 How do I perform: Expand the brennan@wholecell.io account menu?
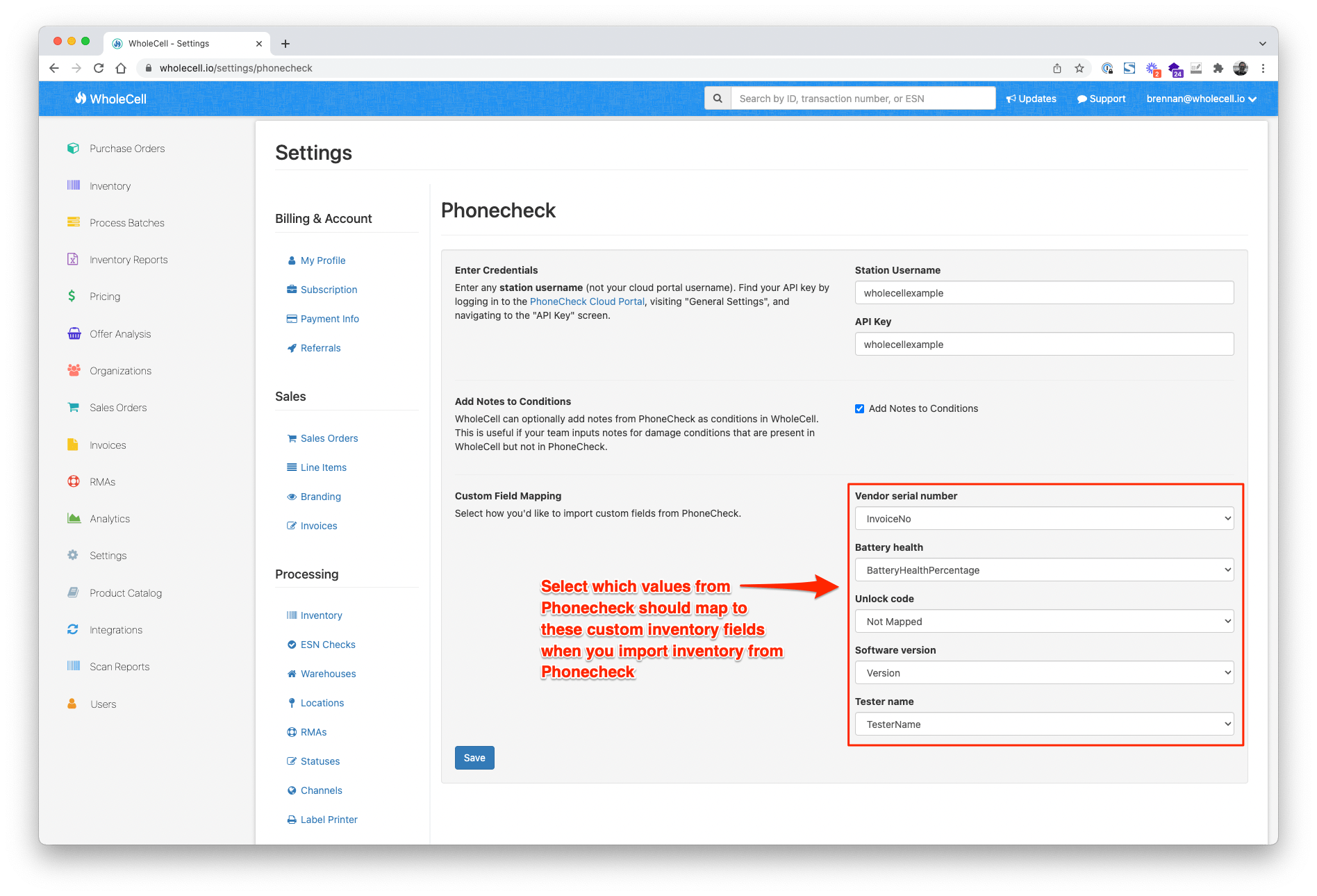click(x=1201, y=99)
